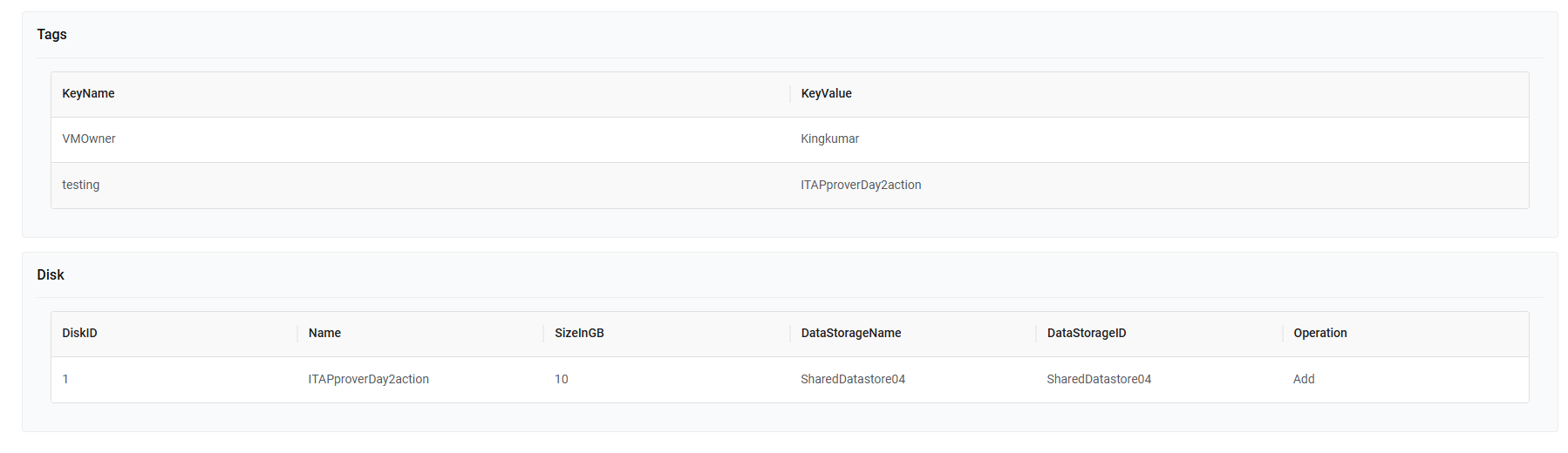
Task: Click ITAPproverDay2action value in Tags table
Action: point(861,186)
